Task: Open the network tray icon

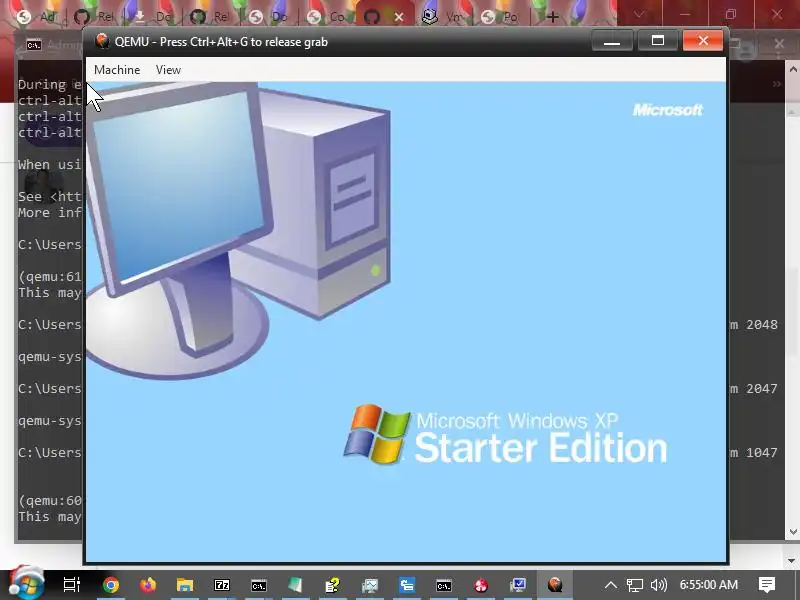Action: pyautogui.click(x=635, y=585)
